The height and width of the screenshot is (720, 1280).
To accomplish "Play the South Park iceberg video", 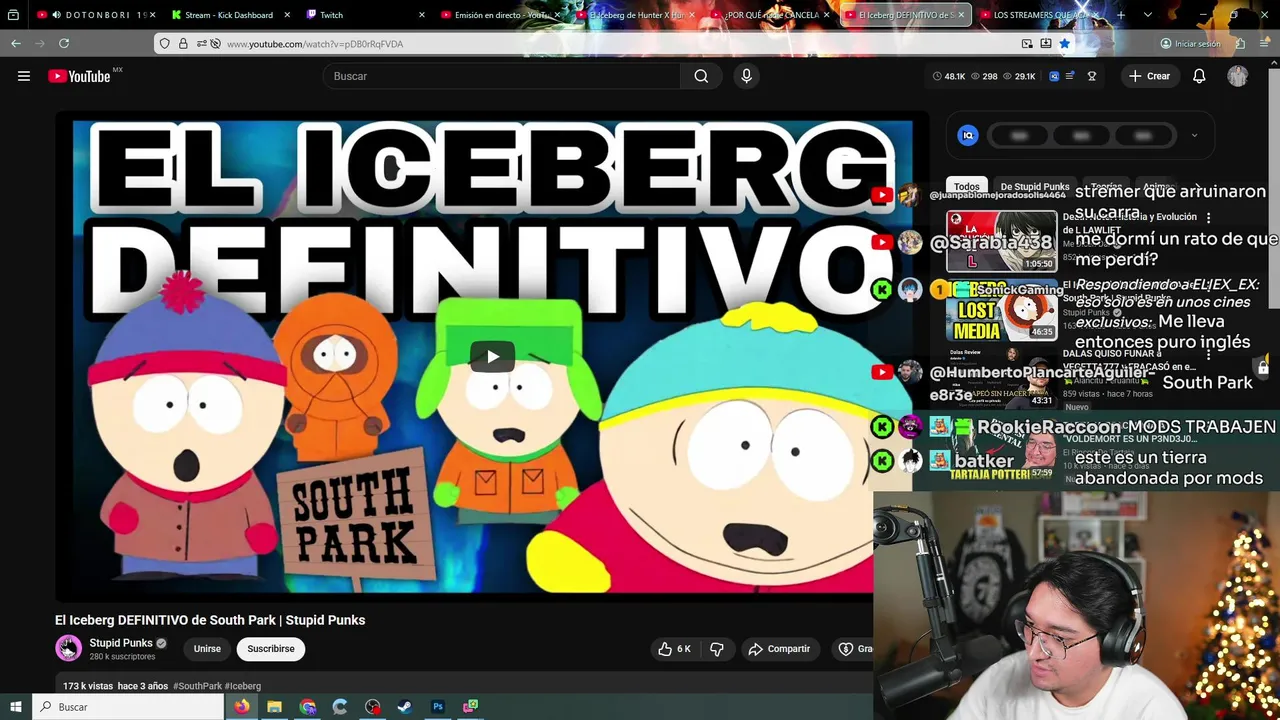I will [492, 357].
